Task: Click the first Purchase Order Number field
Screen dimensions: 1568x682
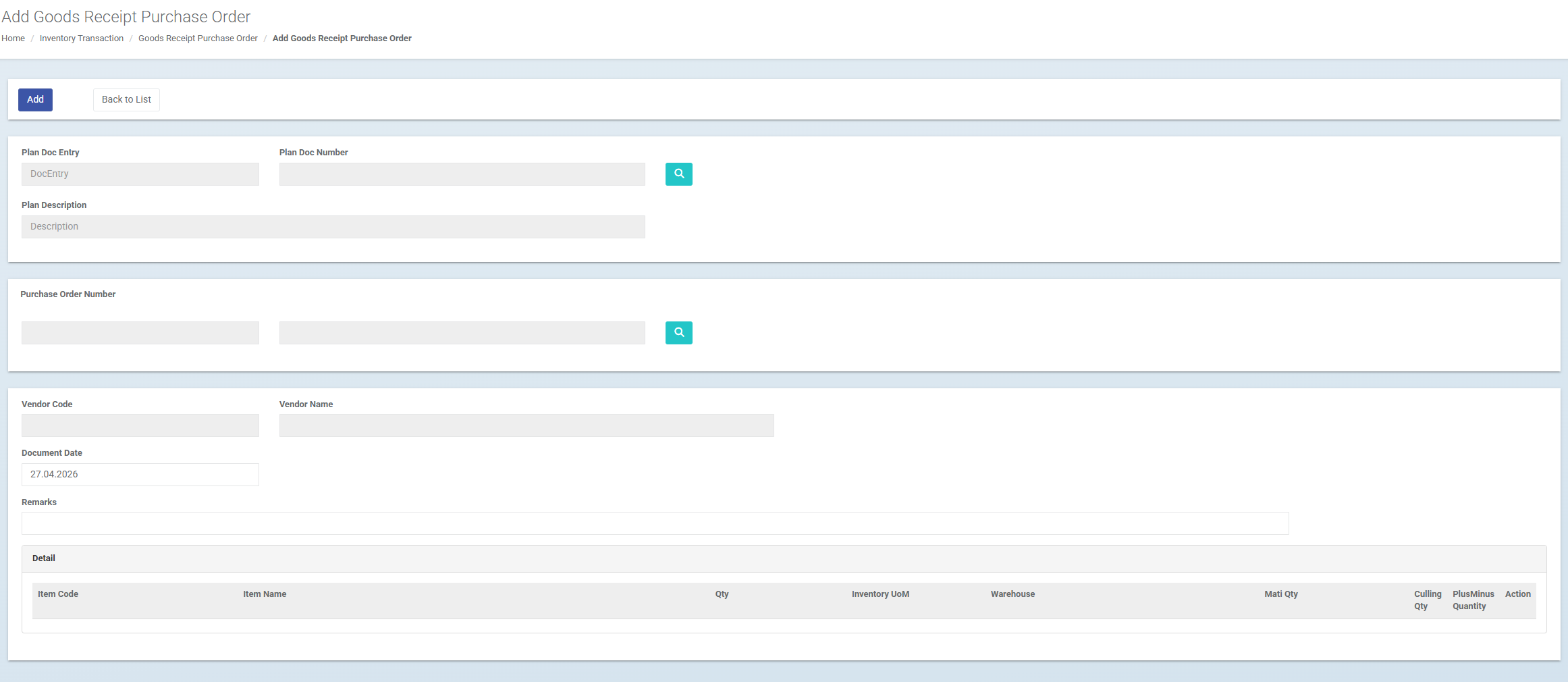Action: pos(140,333)
